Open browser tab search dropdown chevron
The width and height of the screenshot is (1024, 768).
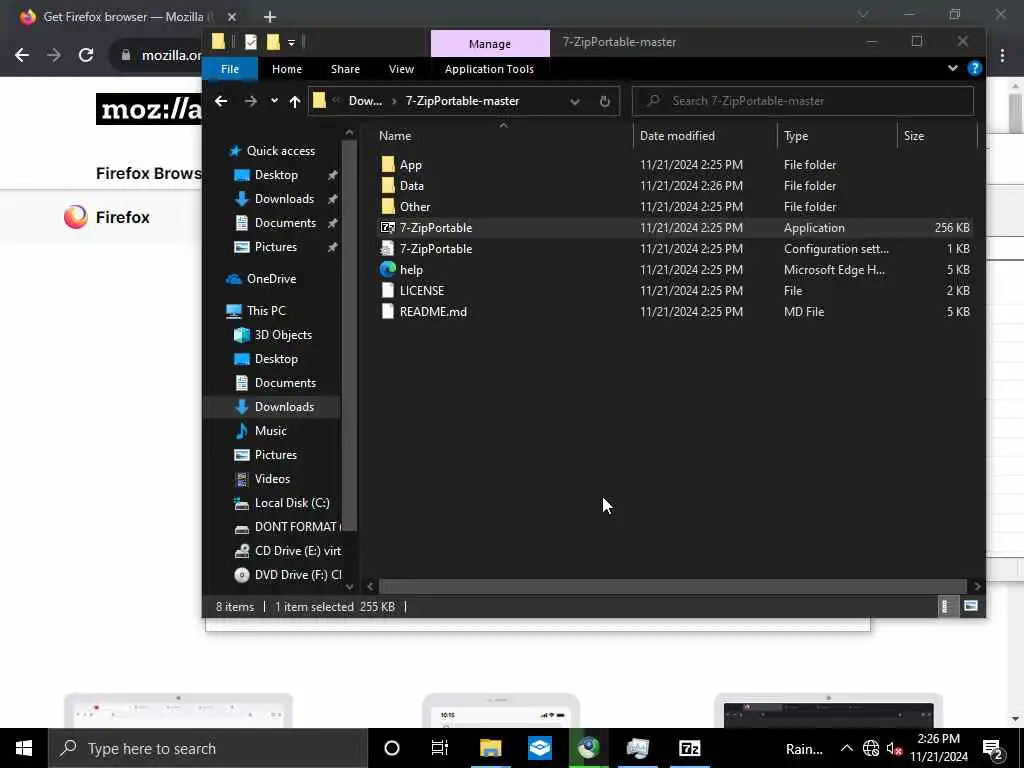(x=863, y=14)
